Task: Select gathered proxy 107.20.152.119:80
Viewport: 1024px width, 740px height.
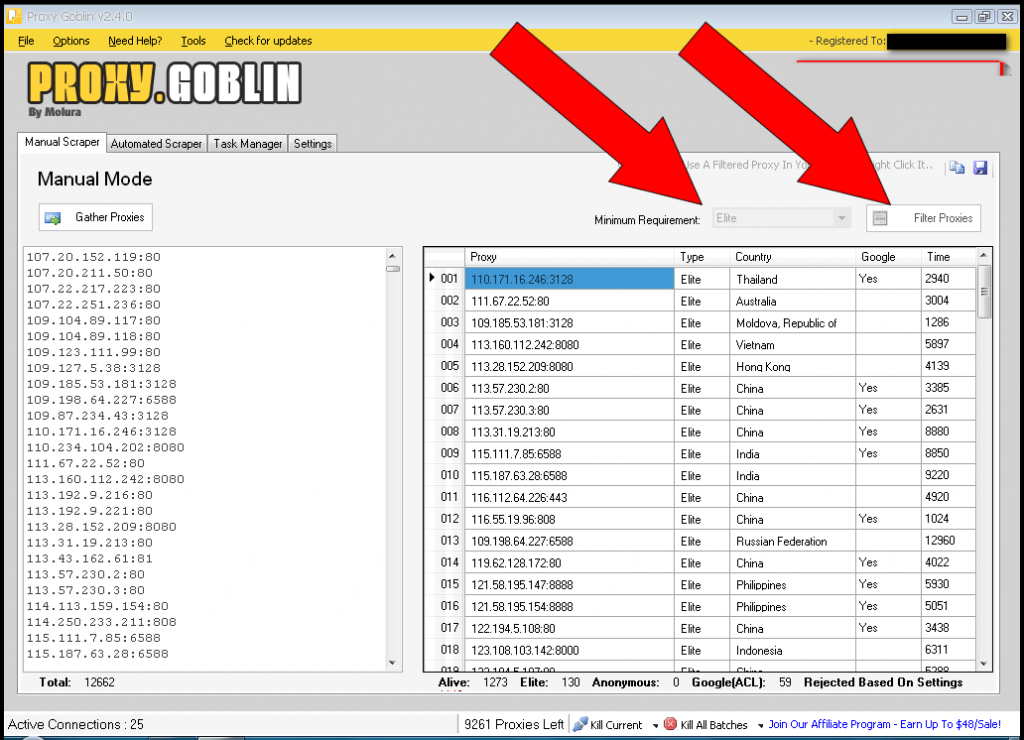Action: [x=93, y=257]
